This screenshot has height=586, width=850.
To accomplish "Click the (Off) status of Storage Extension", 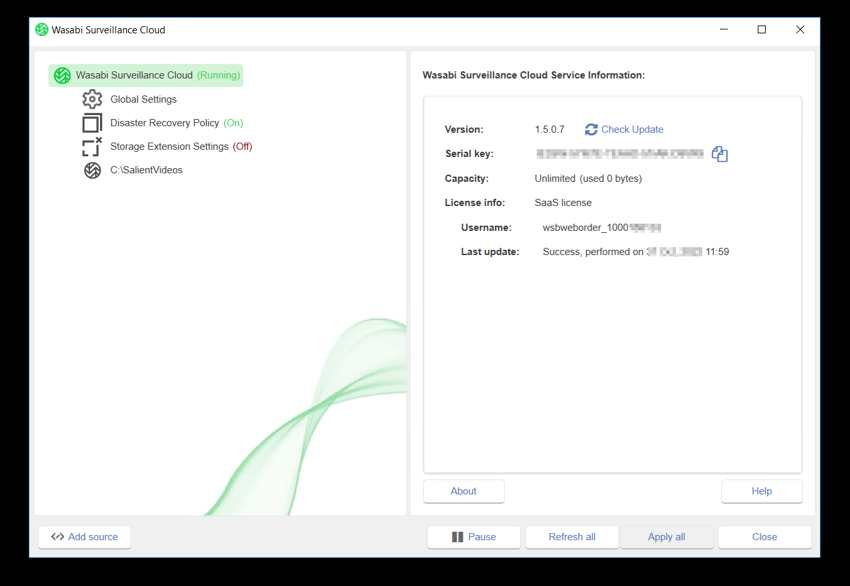I will point(242,146).
